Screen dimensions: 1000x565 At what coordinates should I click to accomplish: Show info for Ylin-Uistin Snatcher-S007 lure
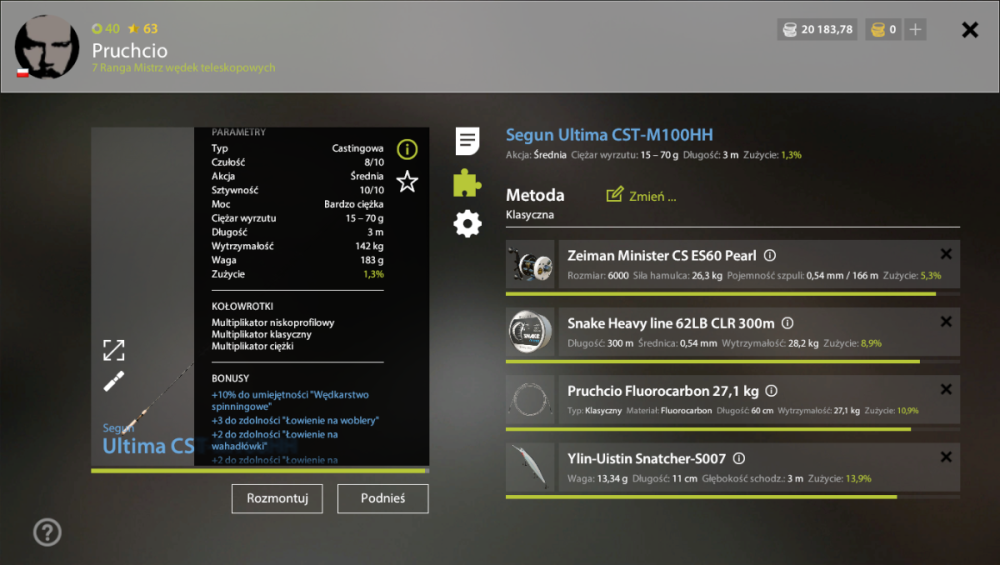point(739,459)
